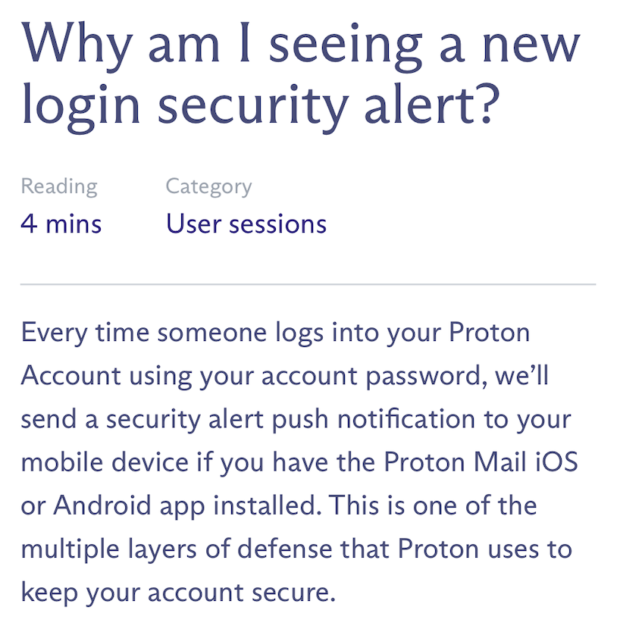
Task: Click 'This is one of the' text
Action: (432, 505)
